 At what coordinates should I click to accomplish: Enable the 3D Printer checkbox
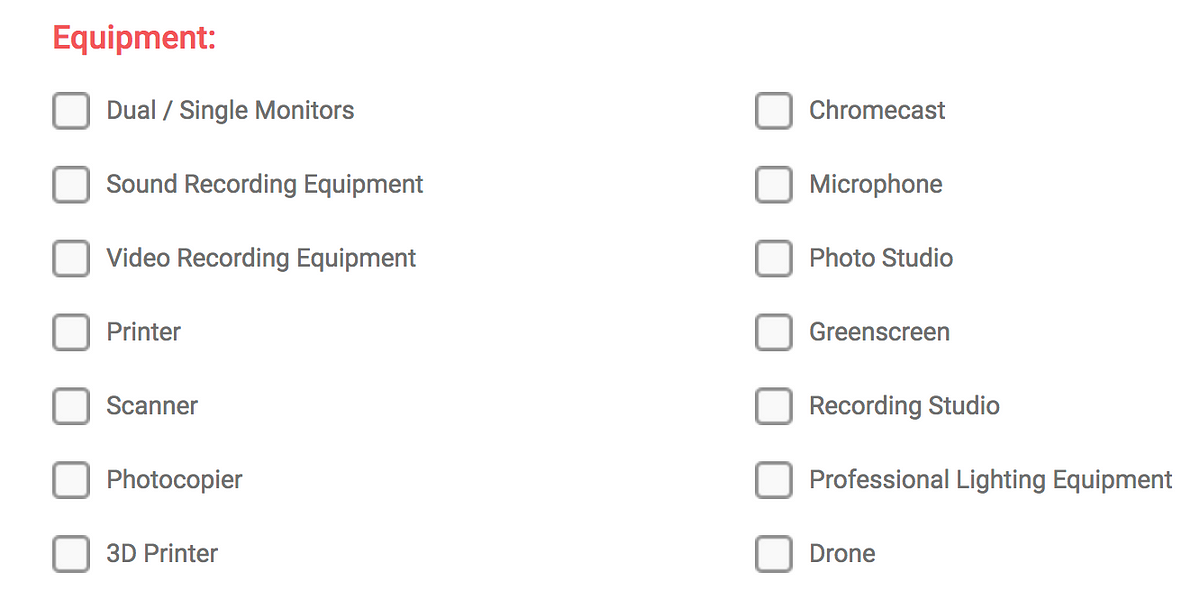pos(71,554)
